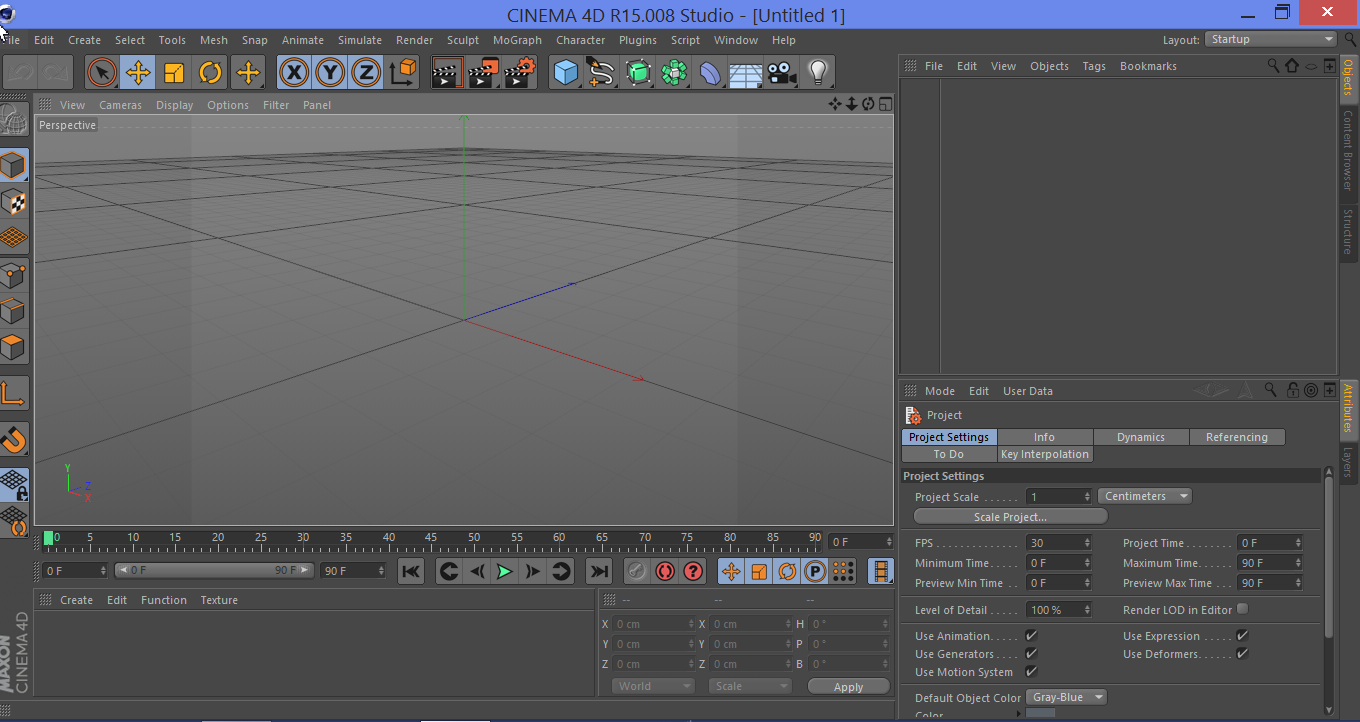Adjust the Project Scale spinner
Image resolution: width=1360 pixels, height=722 pixels.
point(1087,497)
